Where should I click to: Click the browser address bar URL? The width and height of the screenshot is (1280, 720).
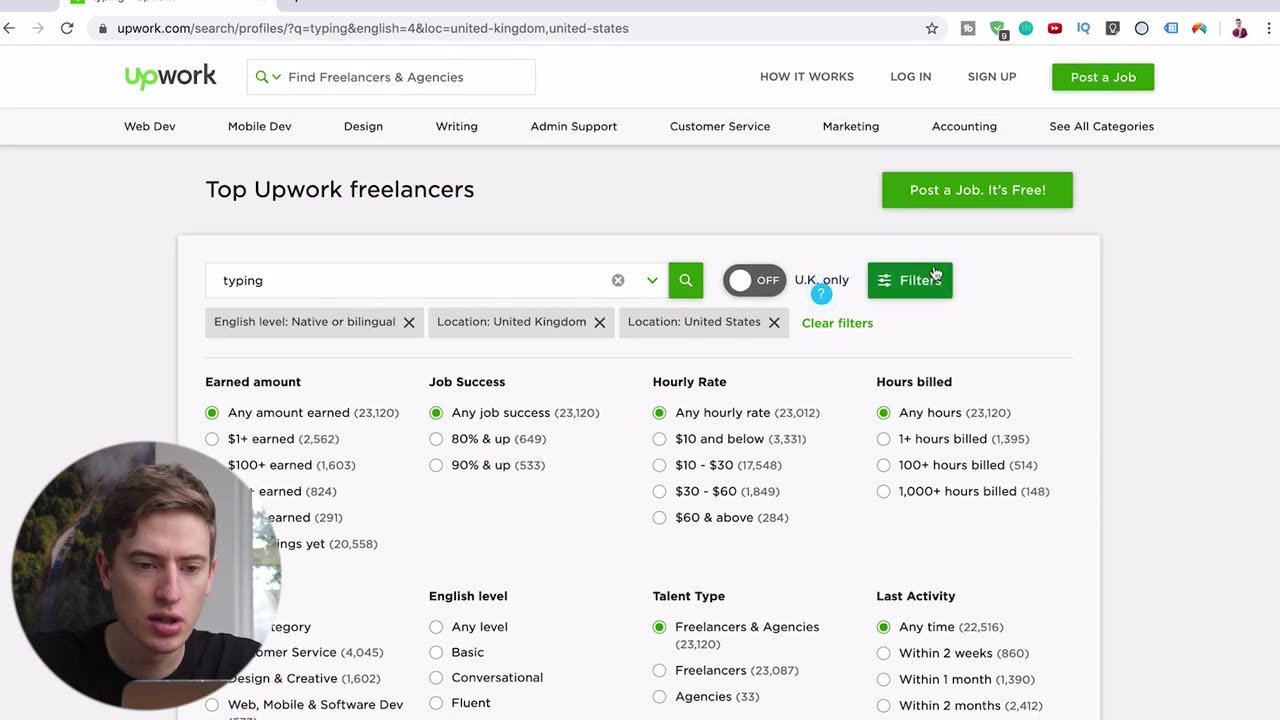(373, 28)
